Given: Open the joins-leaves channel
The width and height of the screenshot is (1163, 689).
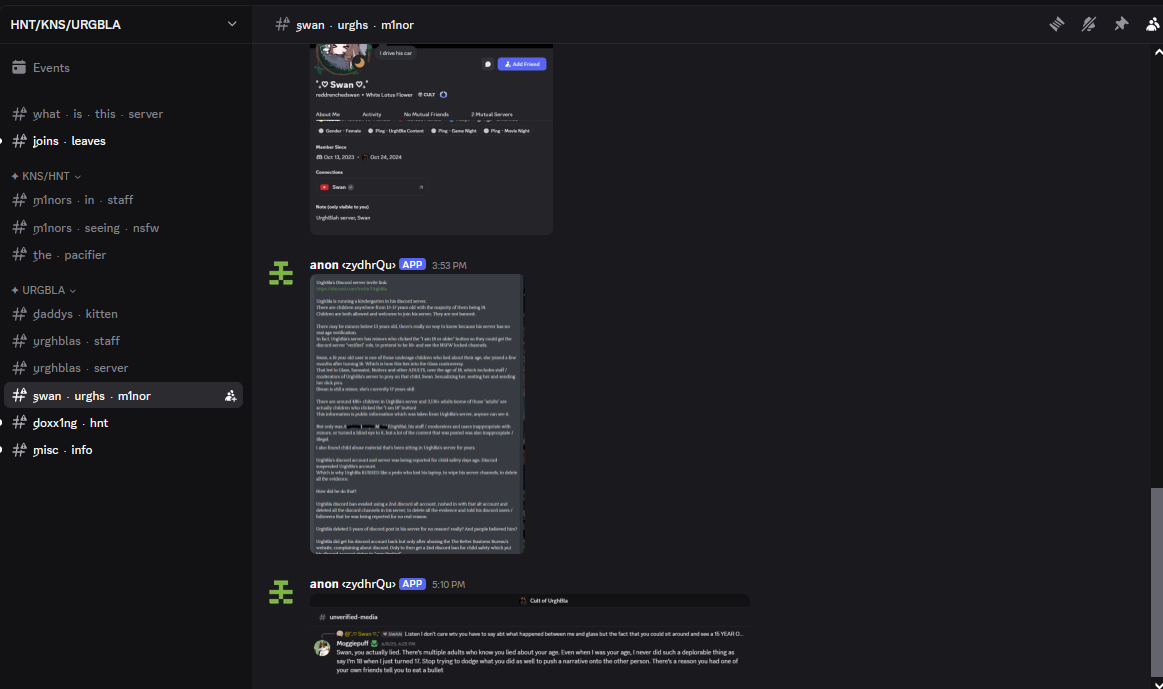Looking at the screenshot, I should [x=123, y=141].
